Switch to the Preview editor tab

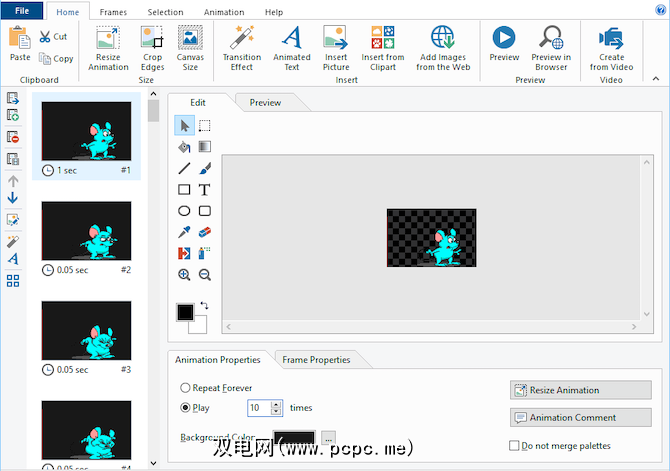pos(265,103)
